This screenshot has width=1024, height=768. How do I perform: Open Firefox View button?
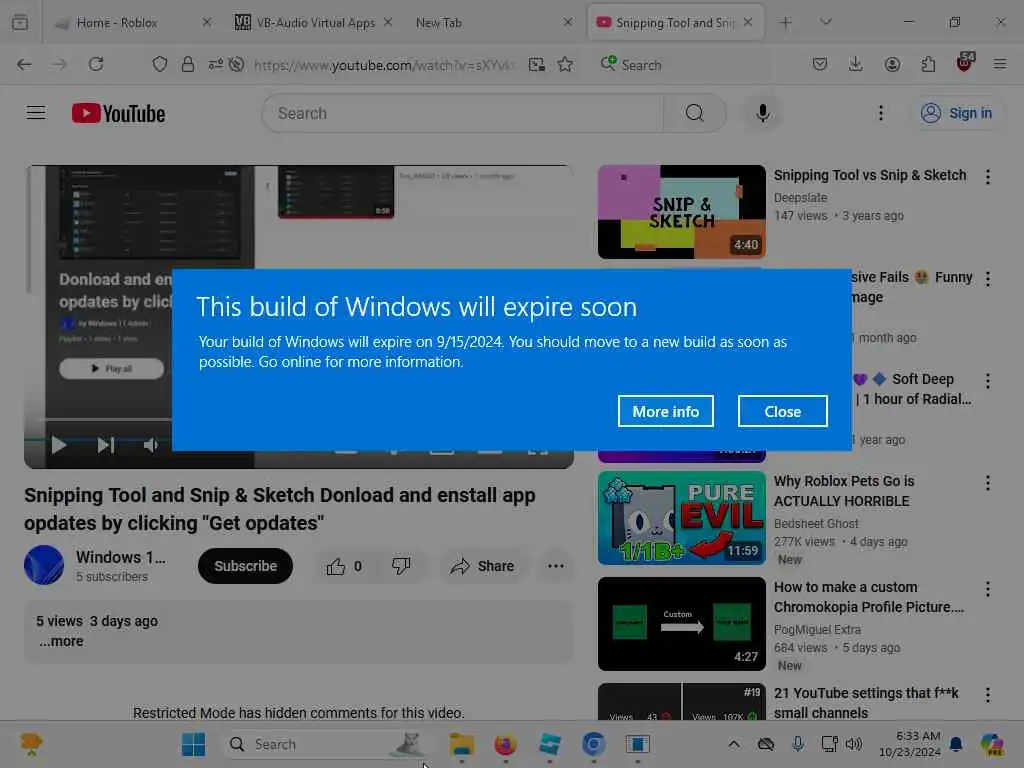pos(20,23)
